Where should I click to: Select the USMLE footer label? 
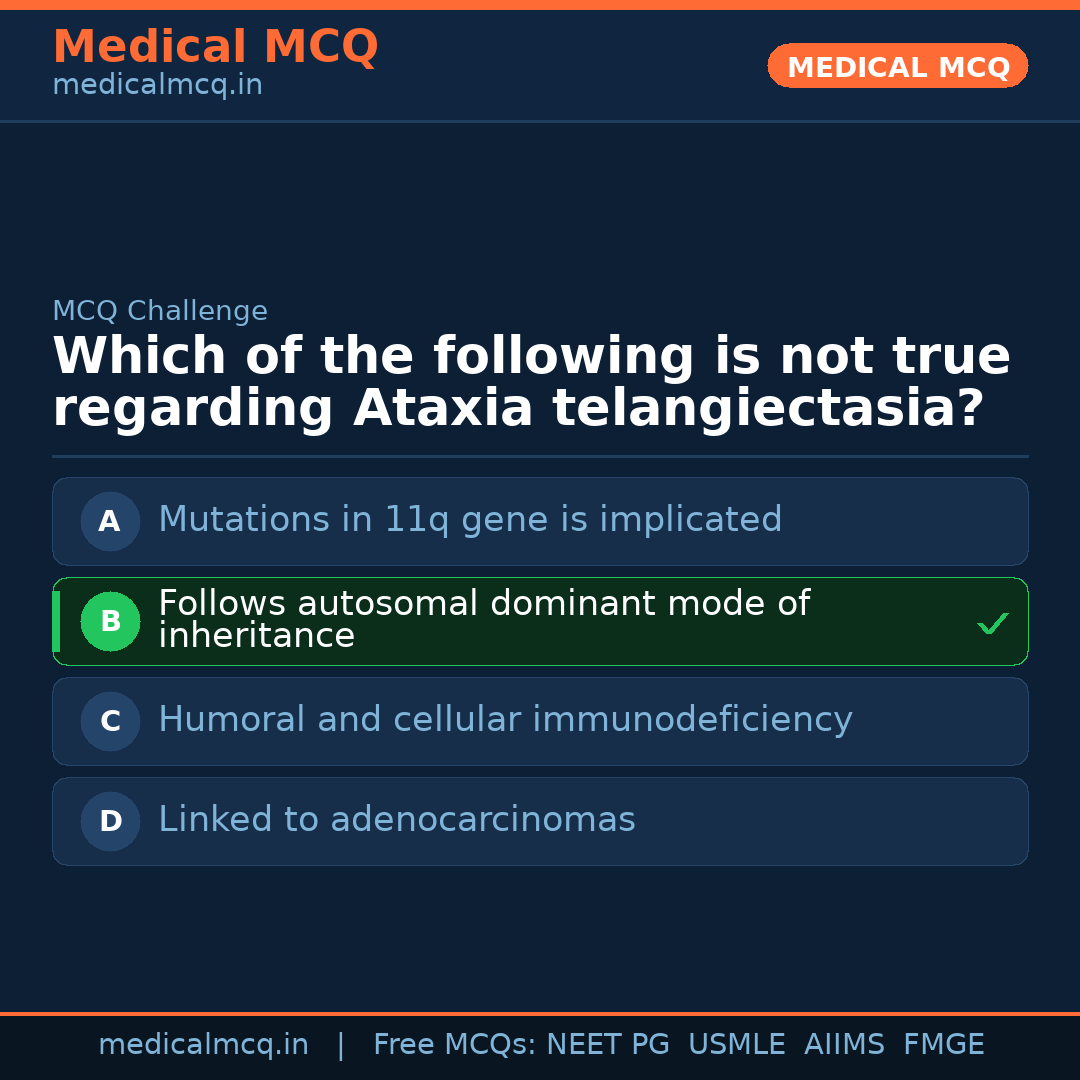[x=736, y=1045]
